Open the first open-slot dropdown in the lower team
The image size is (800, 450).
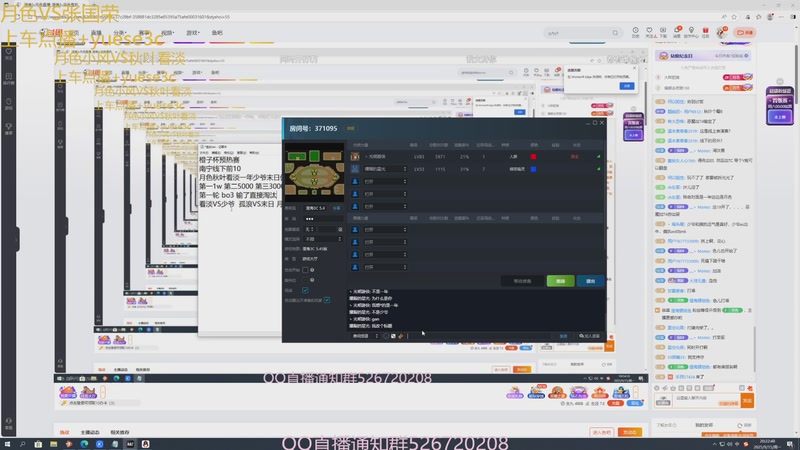click(385, 230)
